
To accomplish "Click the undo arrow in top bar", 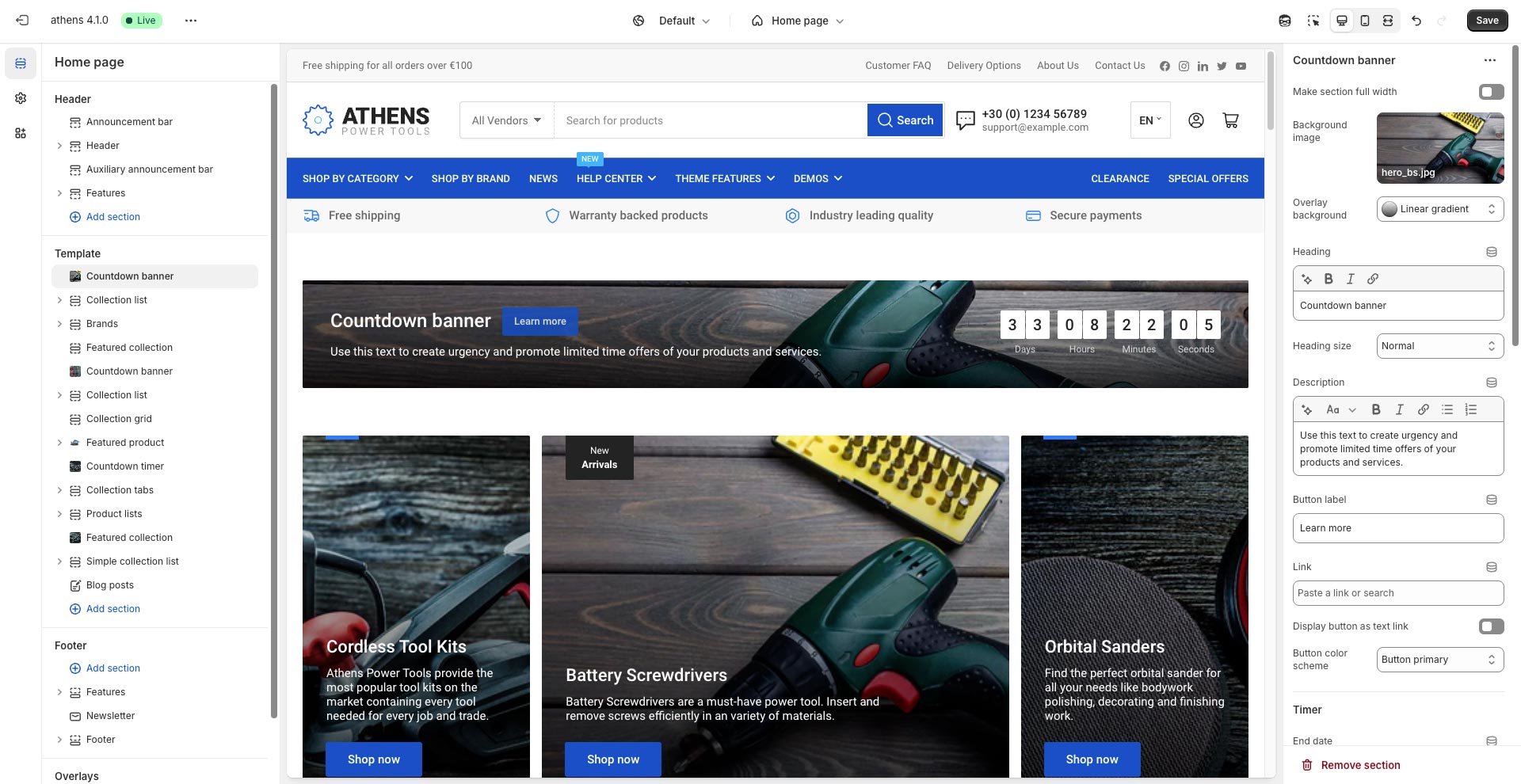I will 1416,21.
